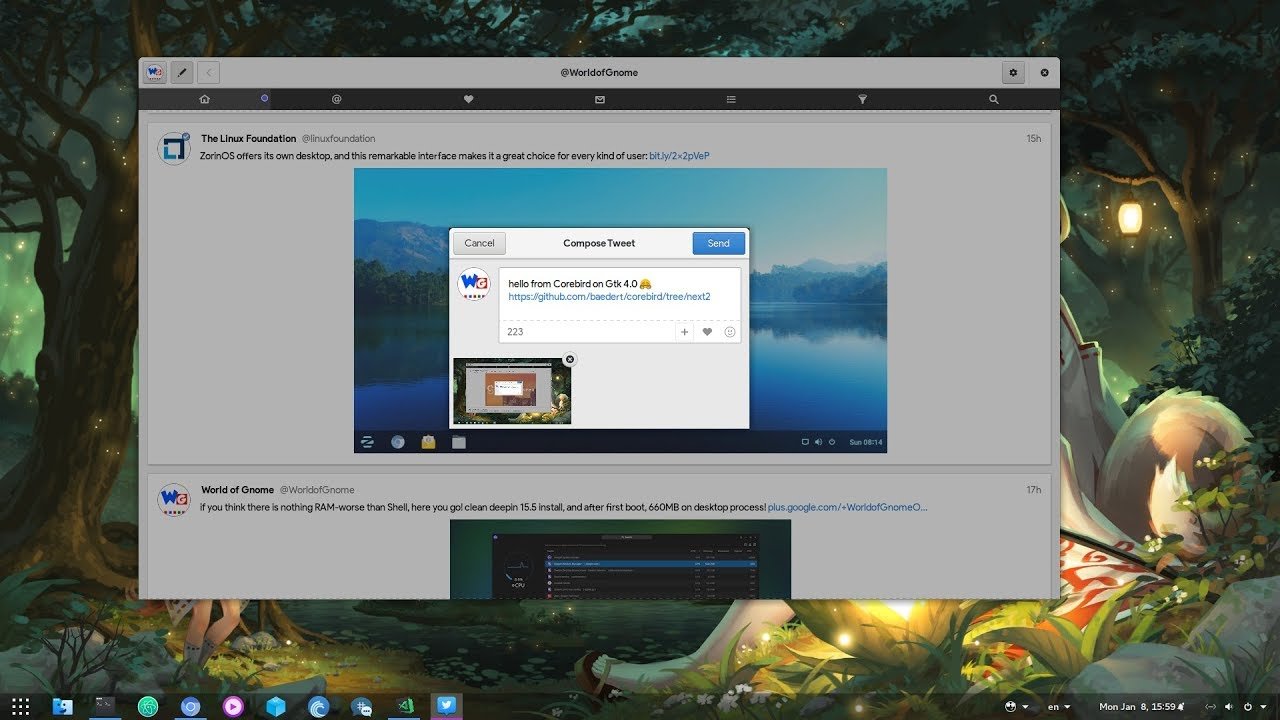The height and width of the screenshot is (720, 1280).
Task: Click the 15h timestamp on the Linux Foundation tweet
Action: [x=1034, y=139]
